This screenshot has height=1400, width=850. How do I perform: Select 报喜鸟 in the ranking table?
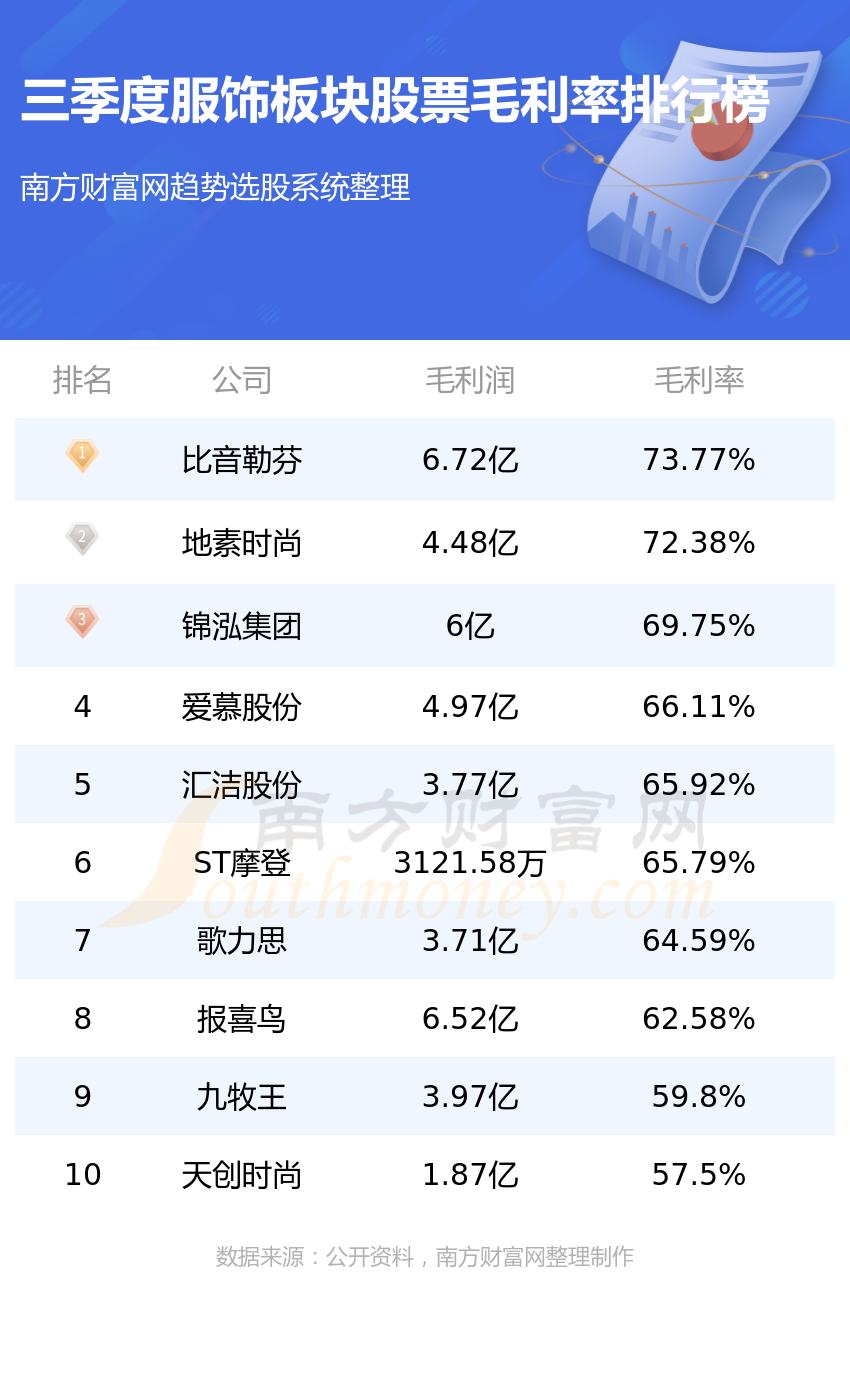(242, 1018)
